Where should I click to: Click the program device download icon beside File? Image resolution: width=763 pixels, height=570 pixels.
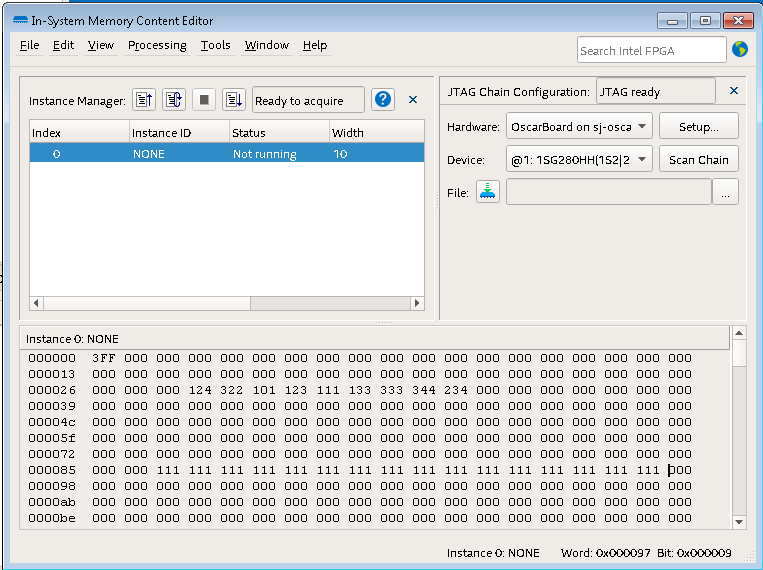click(487, 192)
